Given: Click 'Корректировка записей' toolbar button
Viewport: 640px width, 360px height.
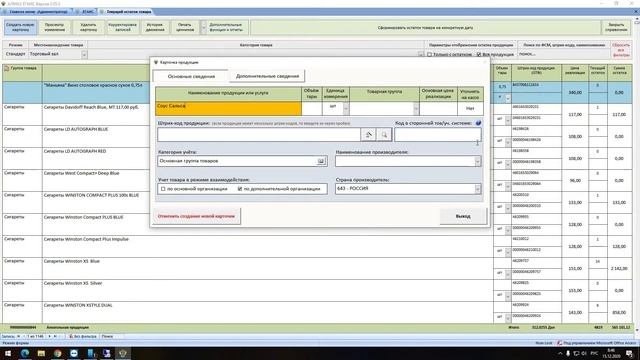Looking at the screenshot, I should click(x=122, y=27).
